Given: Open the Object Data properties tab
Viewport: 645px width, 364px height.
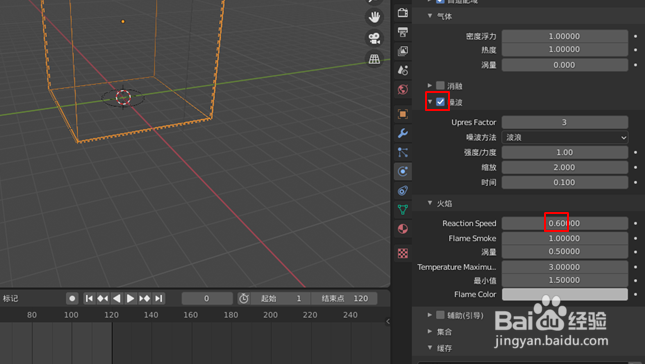Looking at the screenshot, I should pos(403,210).
